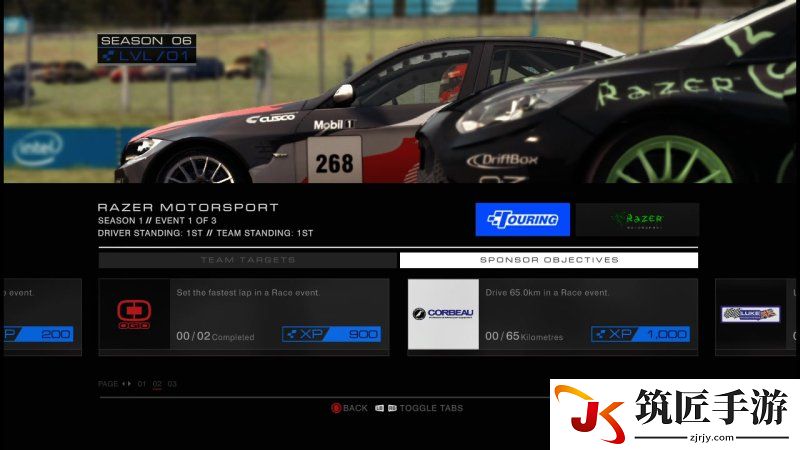Click the red B Back button icon
Viewport: 800px width, 450px height.
336,408
